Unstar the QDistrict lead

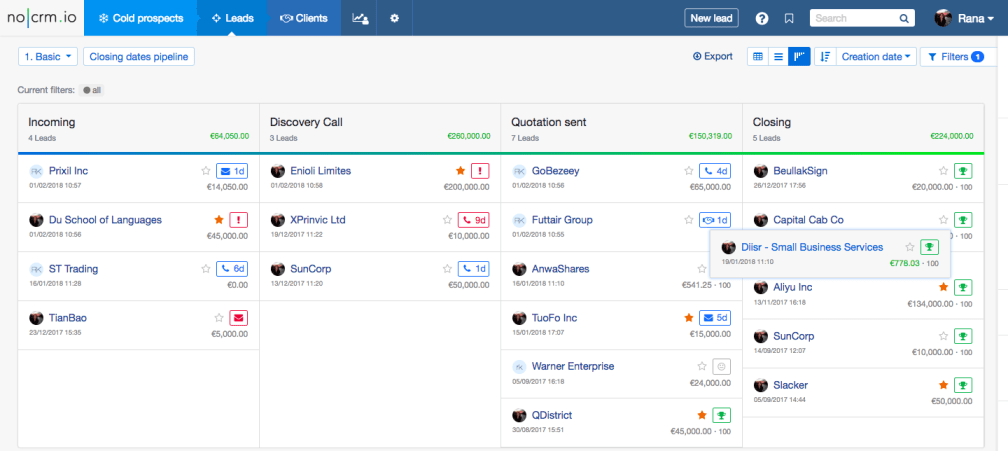[x=702, y=415]
